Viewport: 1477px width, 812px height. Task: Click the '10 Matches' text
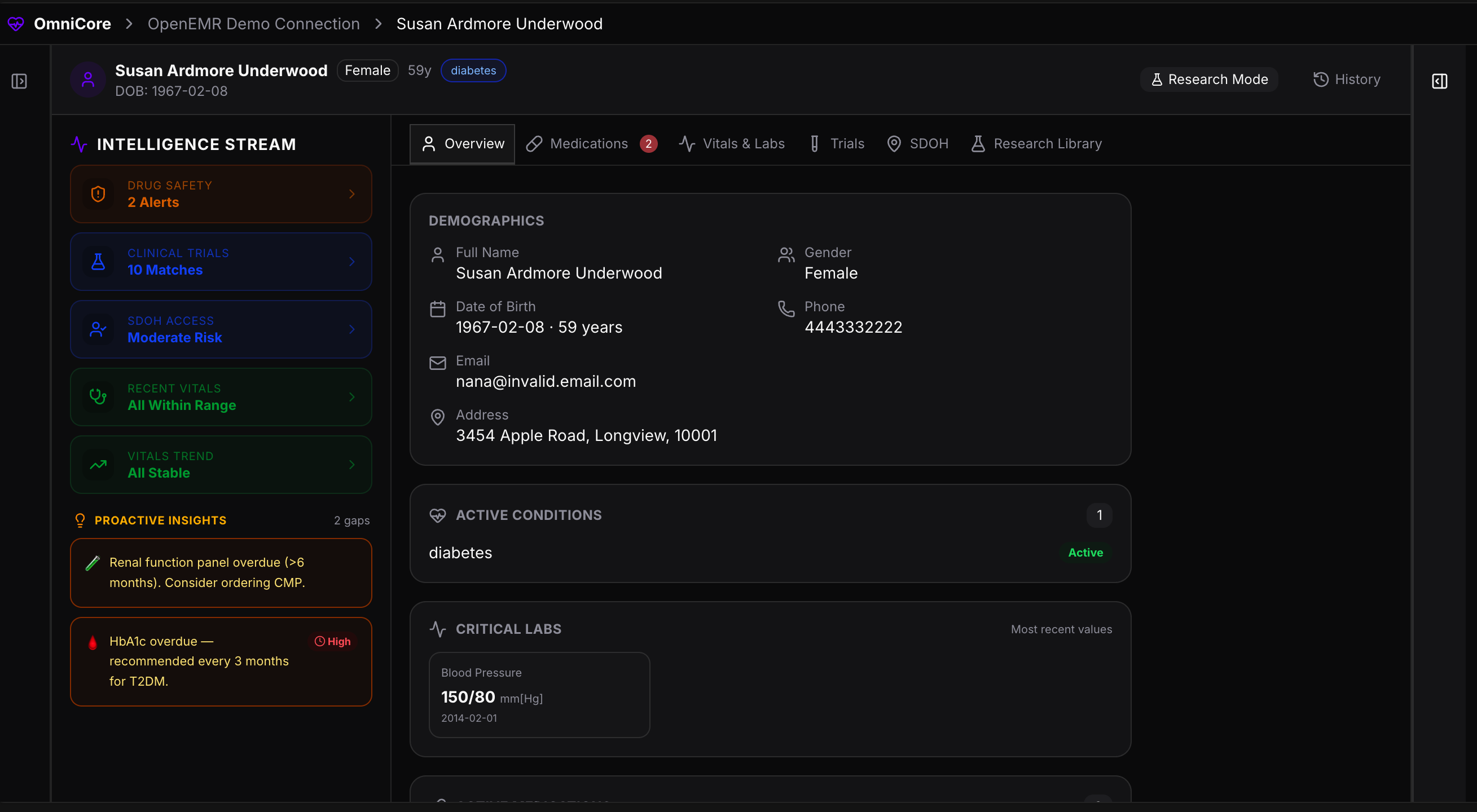click(165, 270)
